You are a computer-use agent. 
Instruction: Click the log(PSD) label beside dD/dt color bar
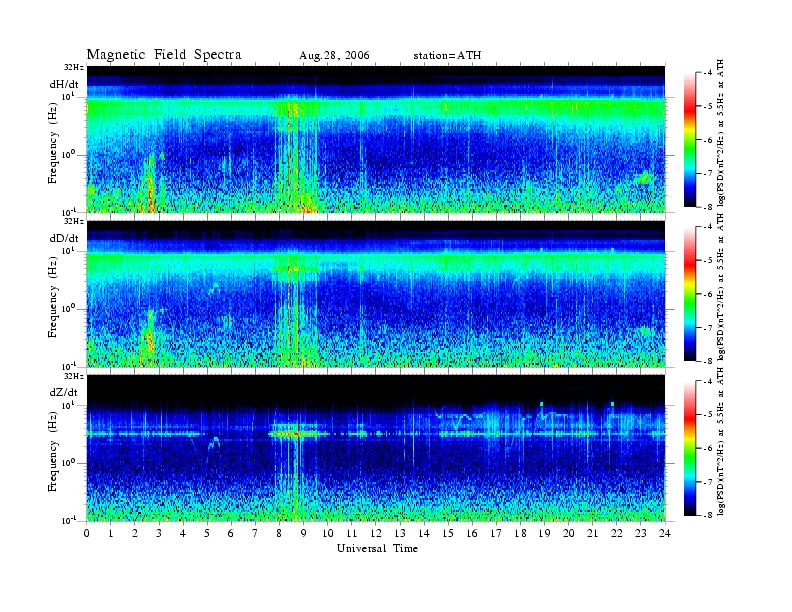tap(721, 287)
